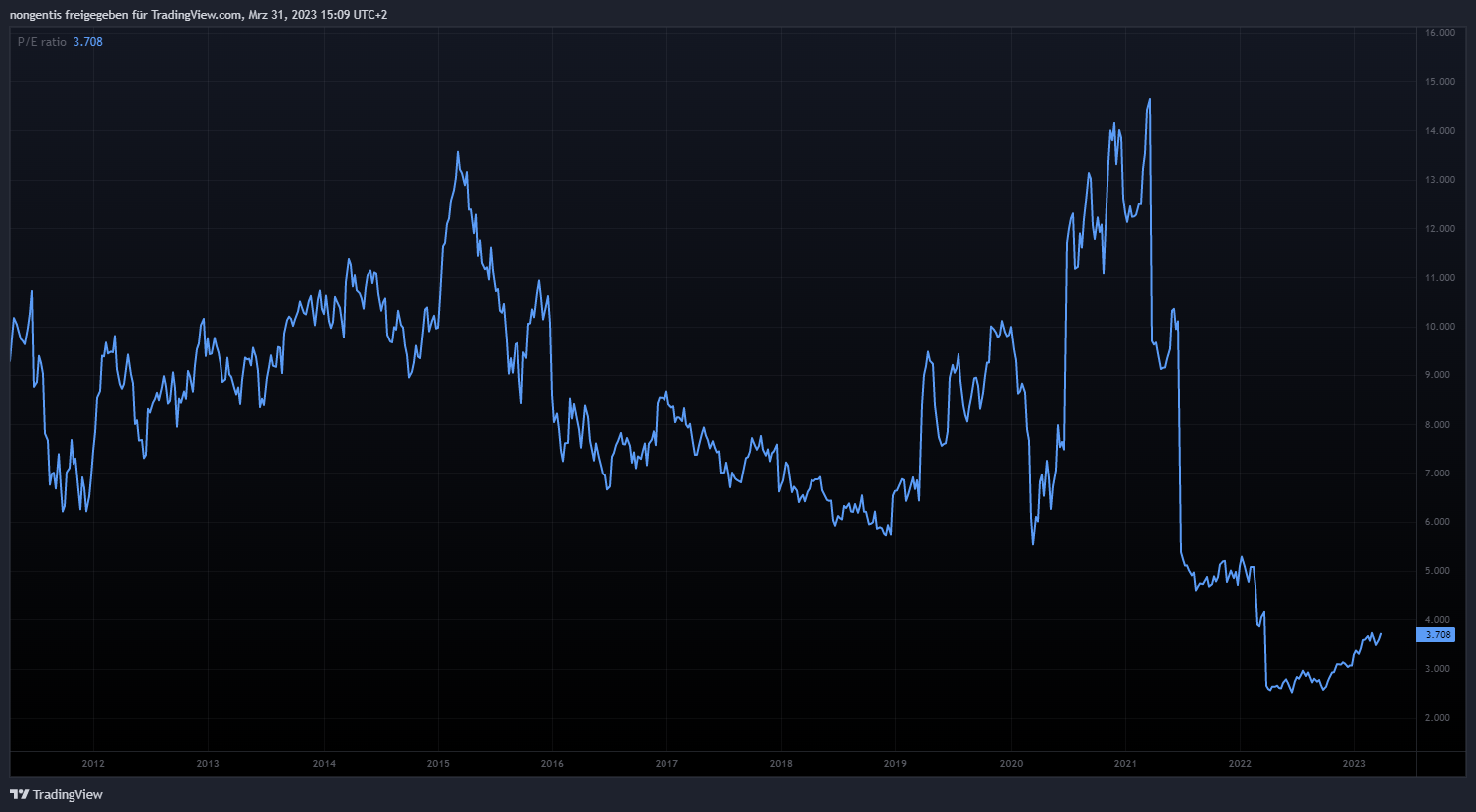Select the 2017 label on time axis
1476x812 pixels.
click(x=666, y=764)
